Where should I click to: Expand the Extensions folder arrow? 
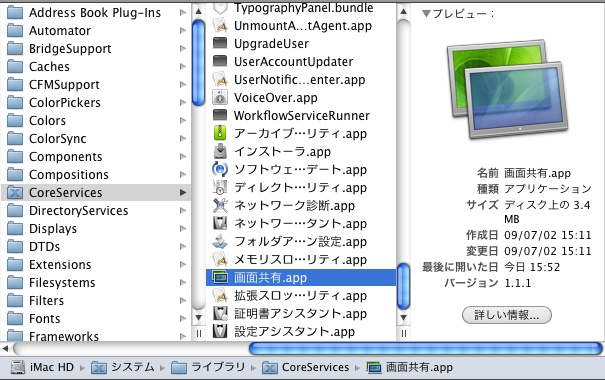183,265
